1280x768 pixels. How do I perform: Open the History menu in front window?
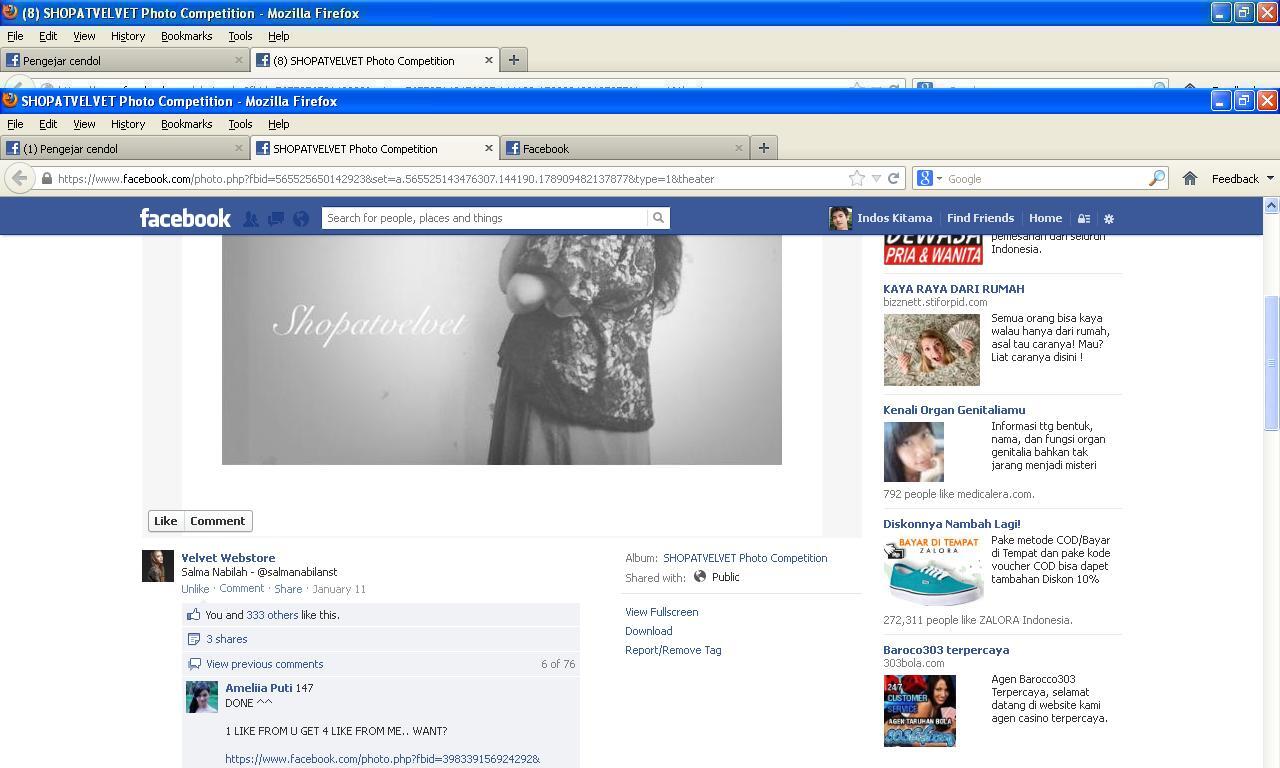click(128, 124)
